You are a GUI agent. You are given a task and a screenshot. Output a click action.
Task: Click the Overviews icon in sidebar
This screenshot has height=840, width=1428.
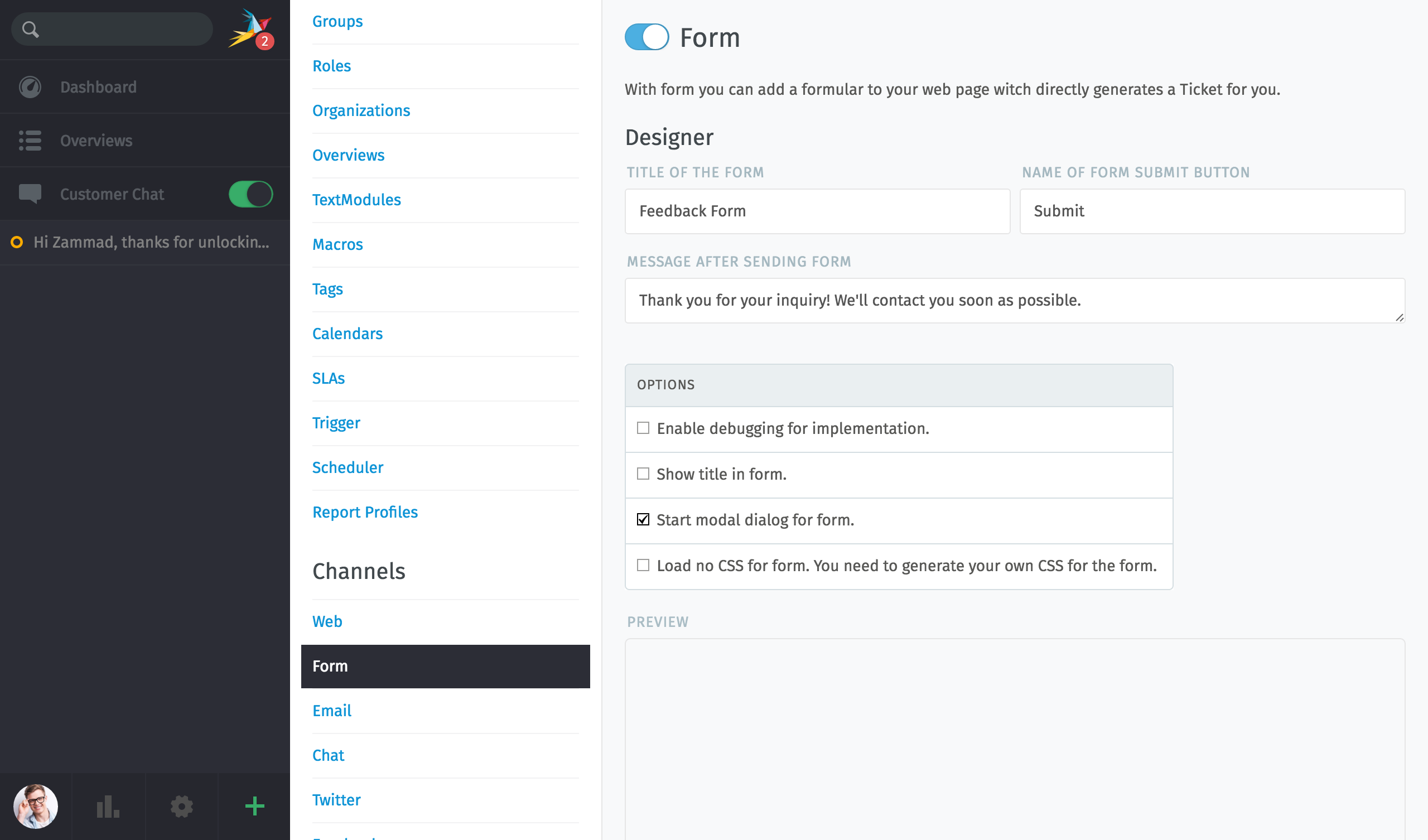click(x=30, y=140)
